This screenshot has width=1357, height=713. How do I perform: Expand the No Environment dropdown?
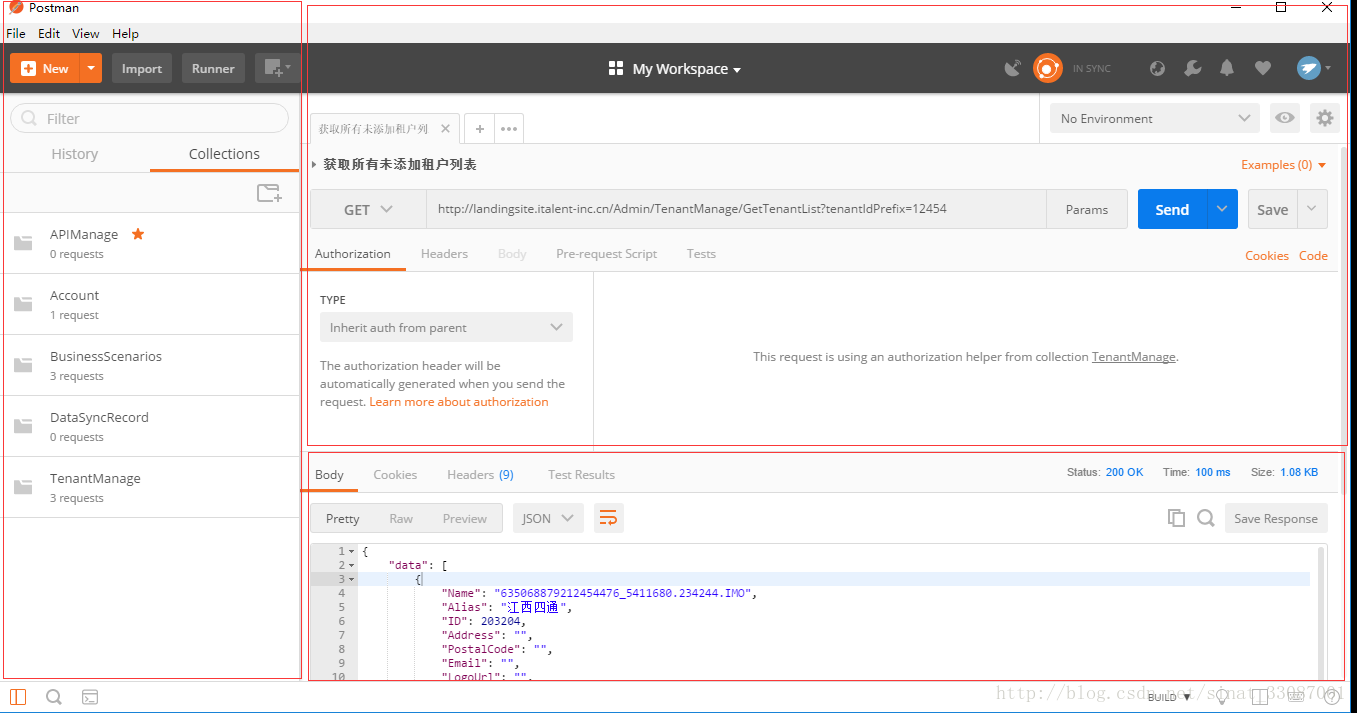(x=1154, y=118)
